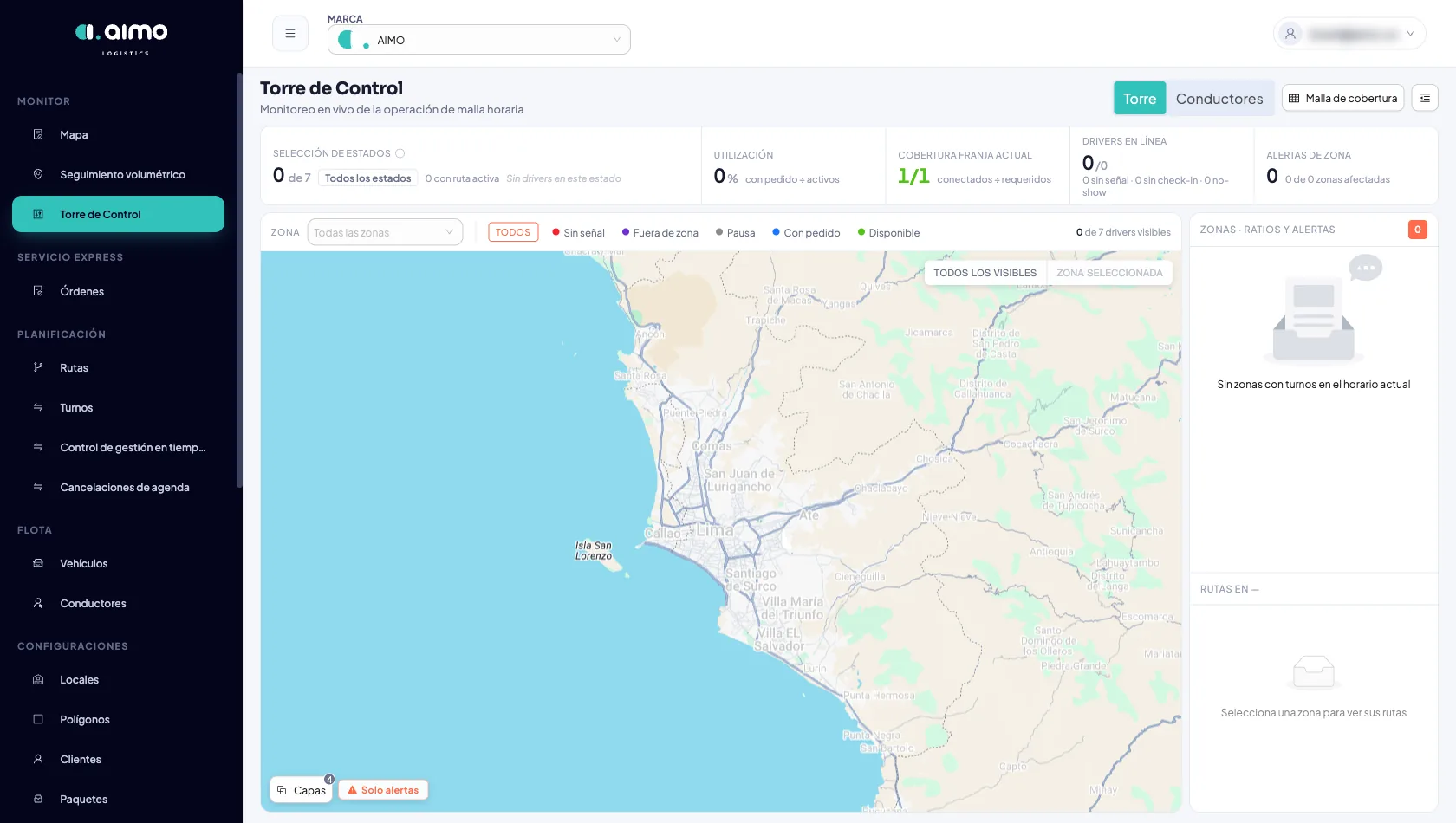Click the list-view icon beside Malla de cobertura
This screenshot has height=823, width=1456.
1425,98
